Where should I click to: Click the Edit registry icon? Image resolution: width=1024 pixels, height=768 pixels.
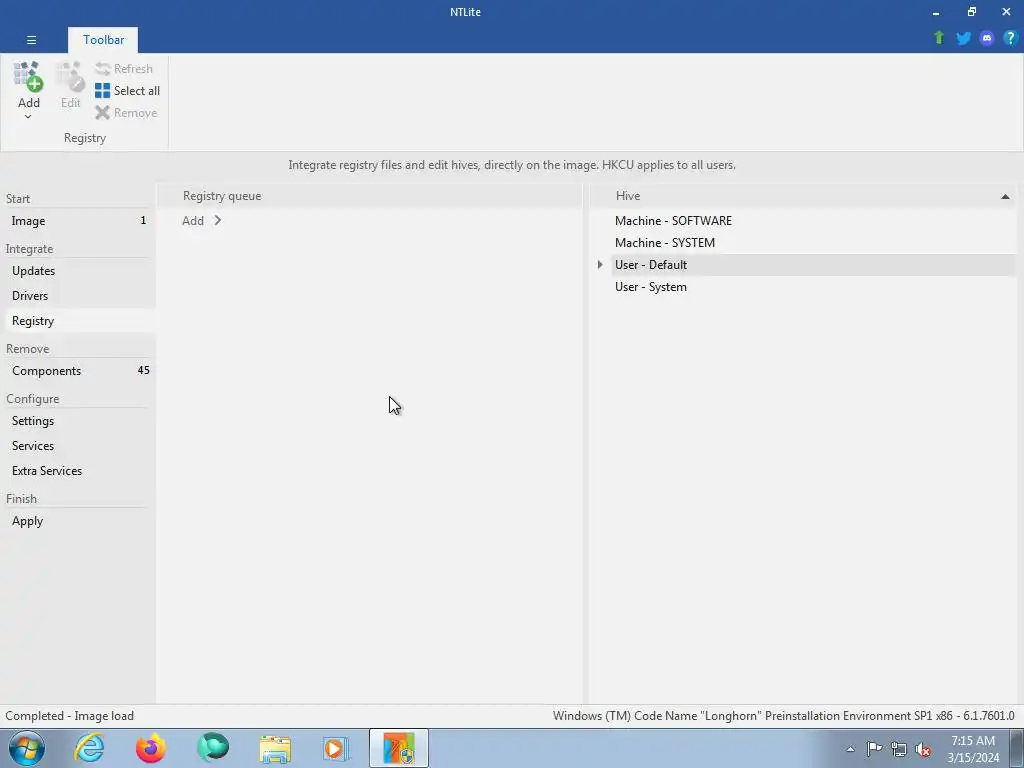click(70, 77)
